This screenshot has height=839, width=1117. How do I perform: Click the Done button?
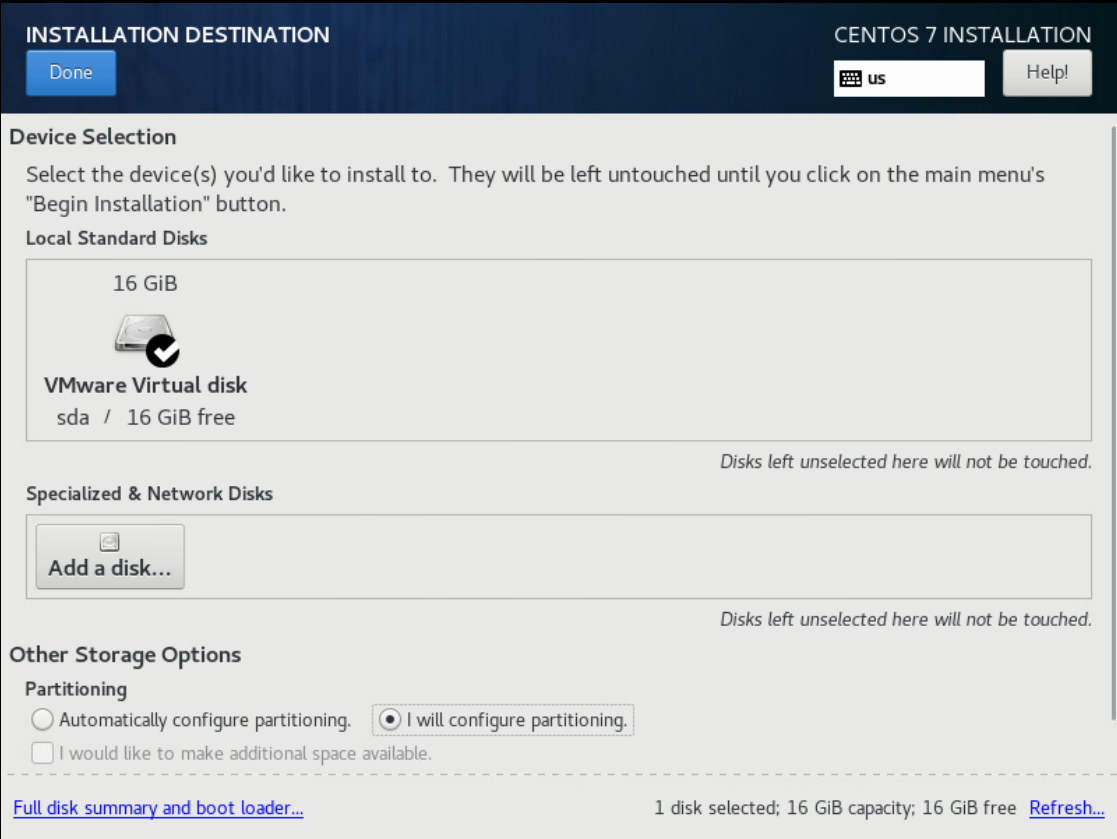71,73
